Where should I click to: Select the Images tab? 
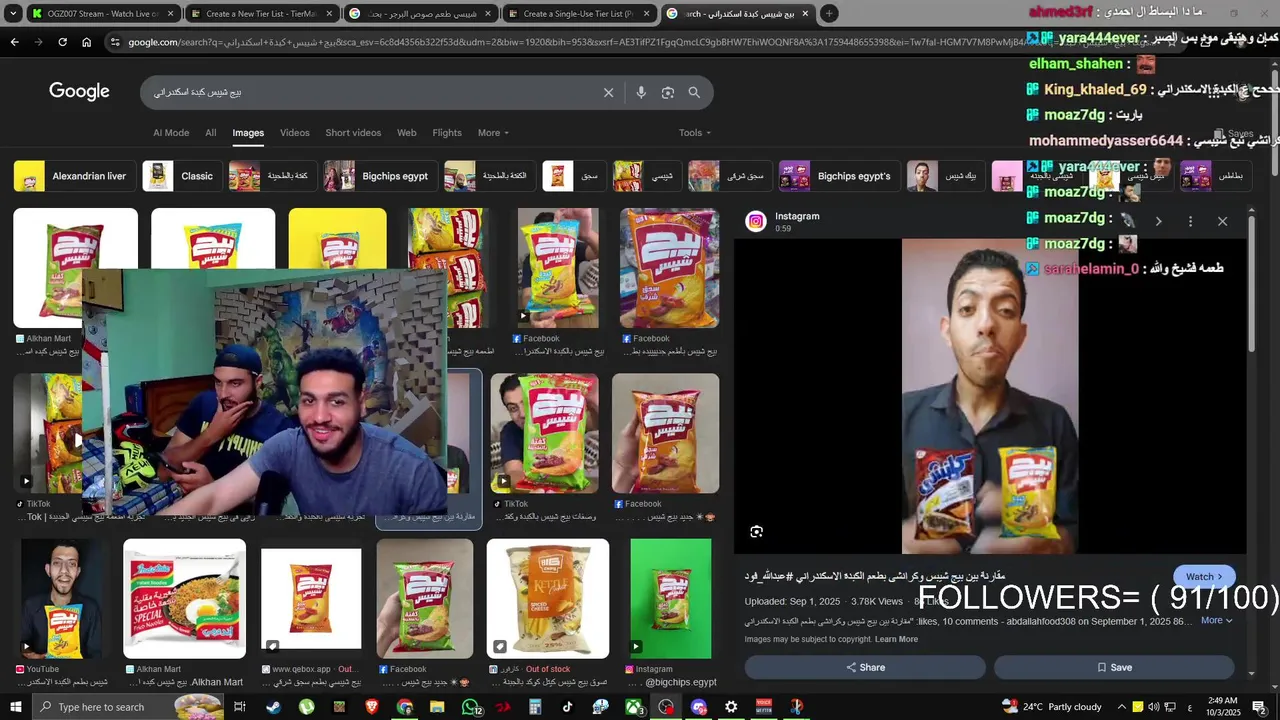coord(248,132)
